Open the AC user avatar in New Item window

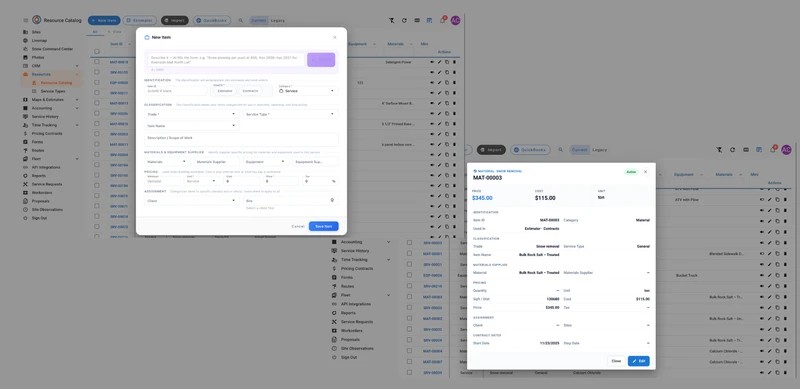click(455, 20)
